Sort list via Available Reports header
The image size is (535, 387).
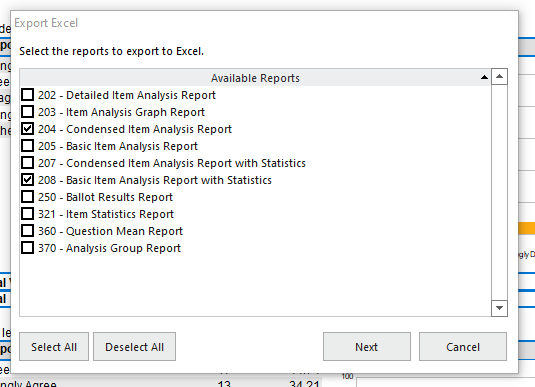[255, 78]
